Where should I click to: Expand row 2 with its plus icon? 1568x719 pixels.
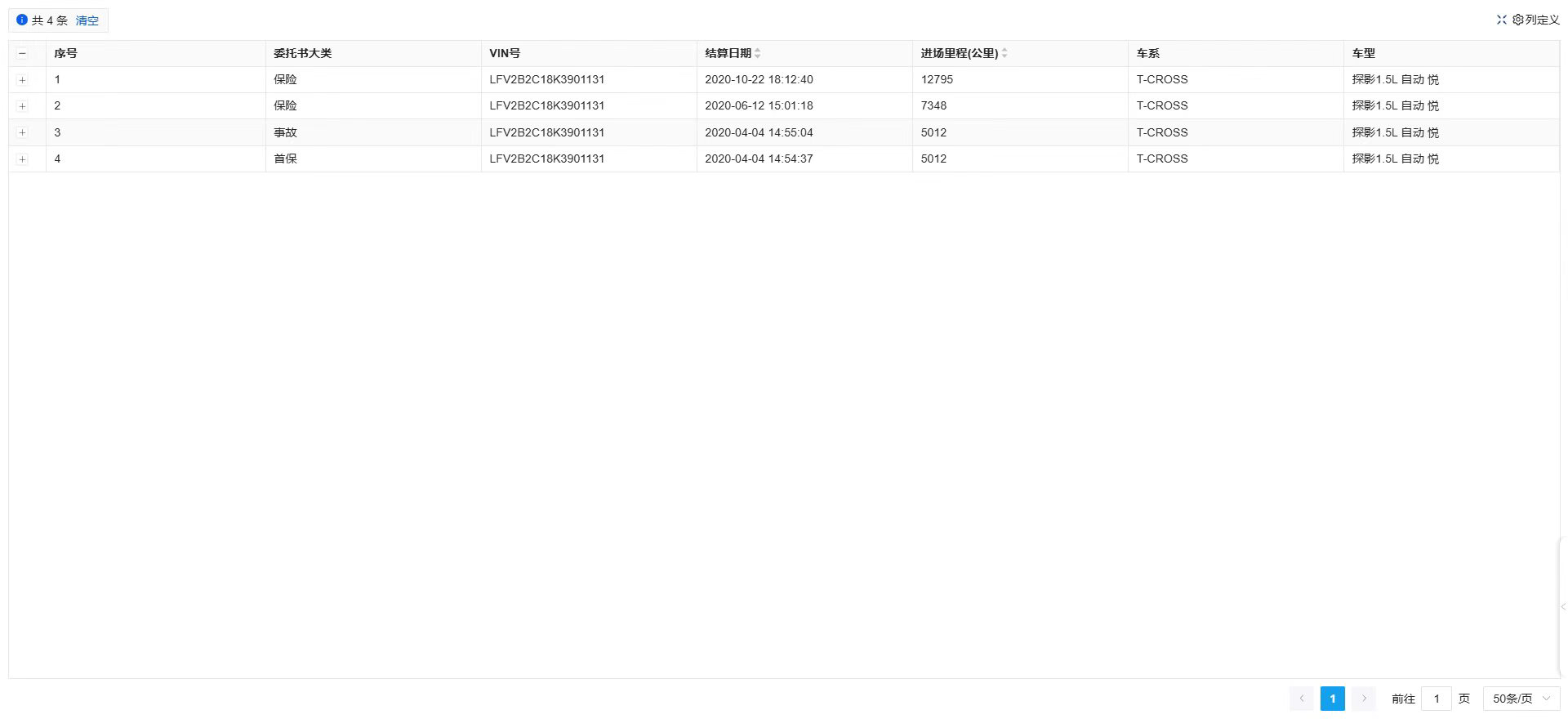(22, 106)
